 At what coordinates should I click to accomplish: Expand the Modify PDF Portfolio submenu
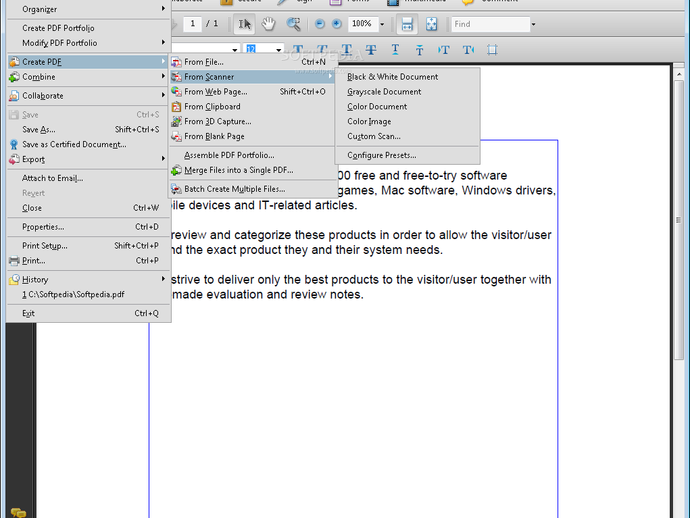(x=88, y=43)
